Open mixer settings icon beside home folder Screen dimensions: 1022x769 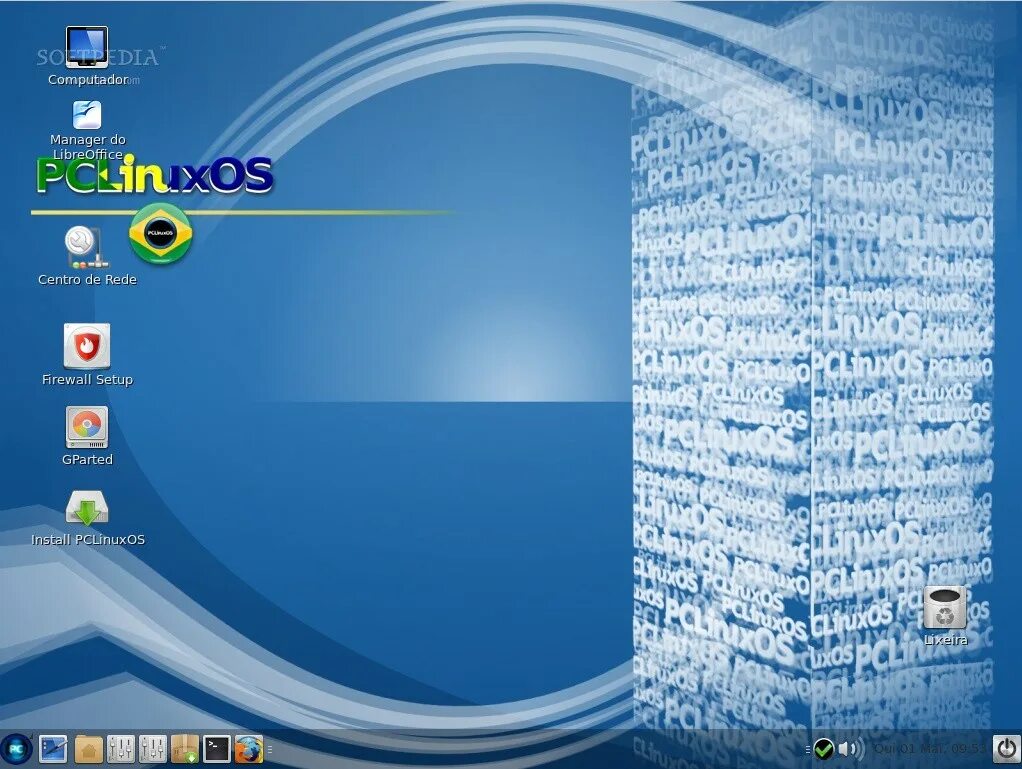tap(121, 749)
